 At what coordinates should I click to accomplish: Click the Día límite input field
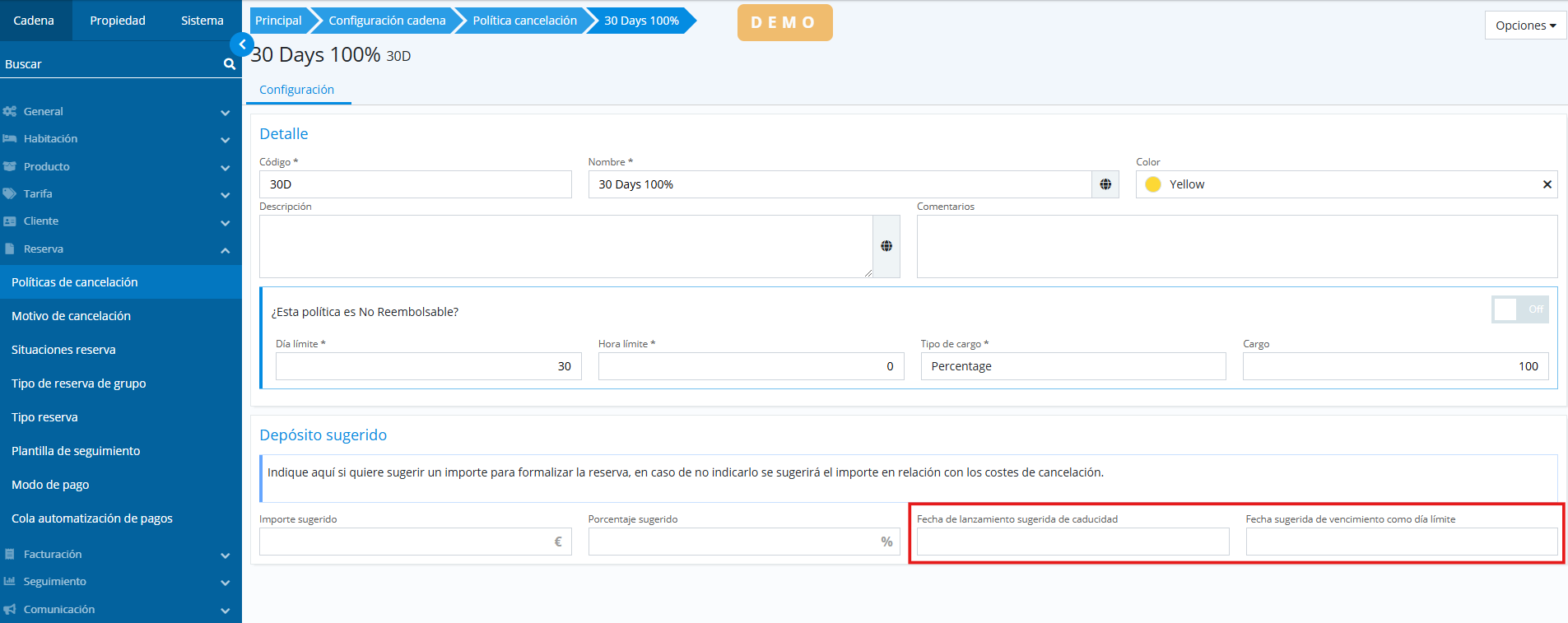click(x=428, y=366)
